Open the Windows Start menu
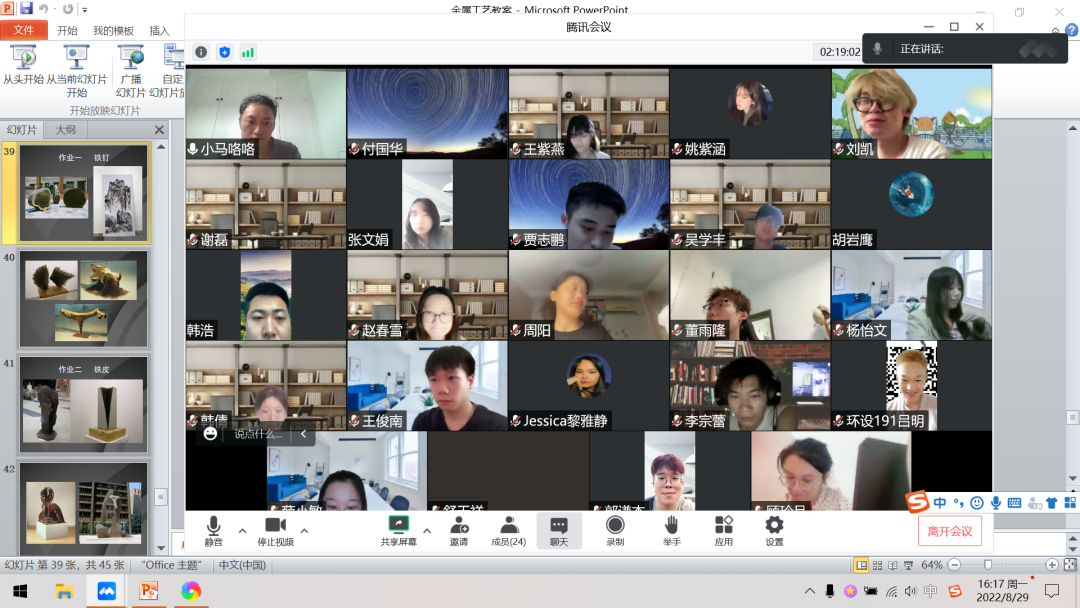Image resolution: width=1080 pixels, height=608 pixels. (x=20, y=591)
